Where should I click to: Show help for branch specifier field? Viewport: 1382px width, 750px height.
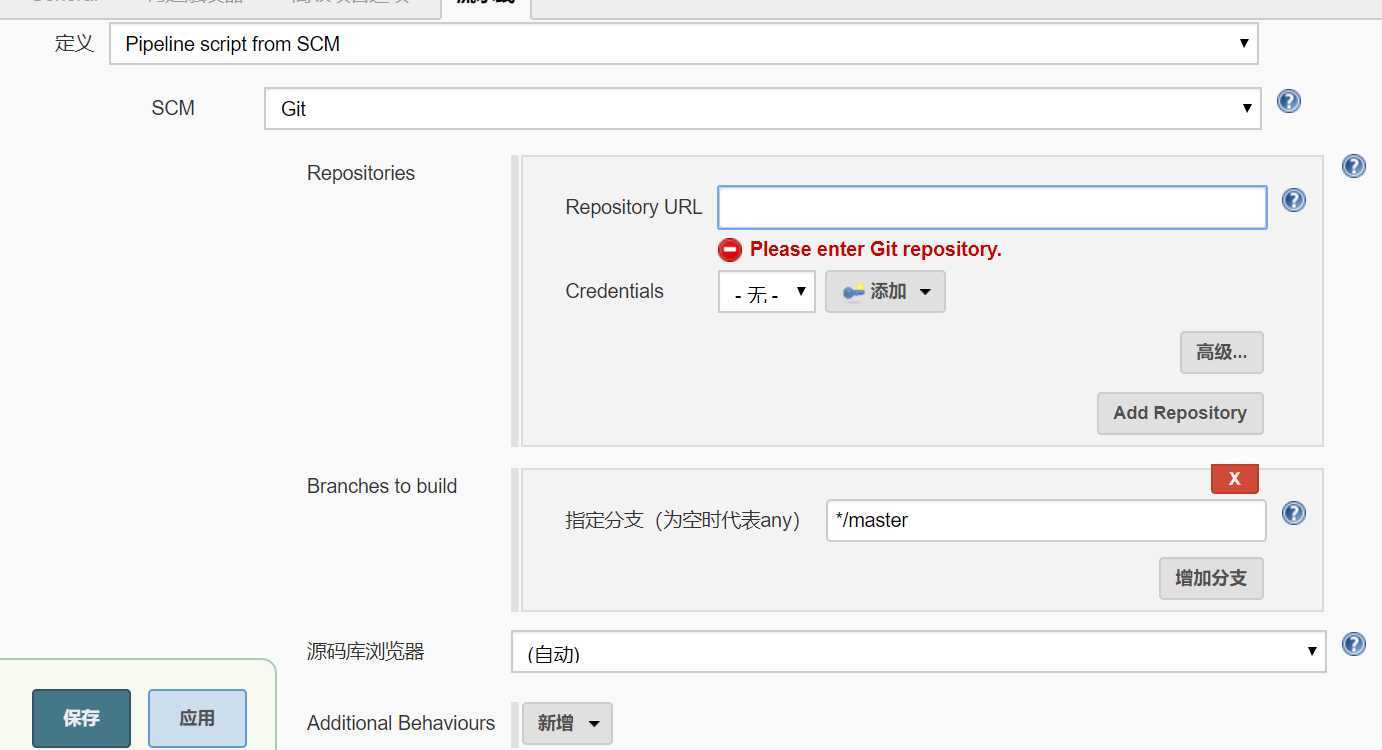[x=1294, y=513]
